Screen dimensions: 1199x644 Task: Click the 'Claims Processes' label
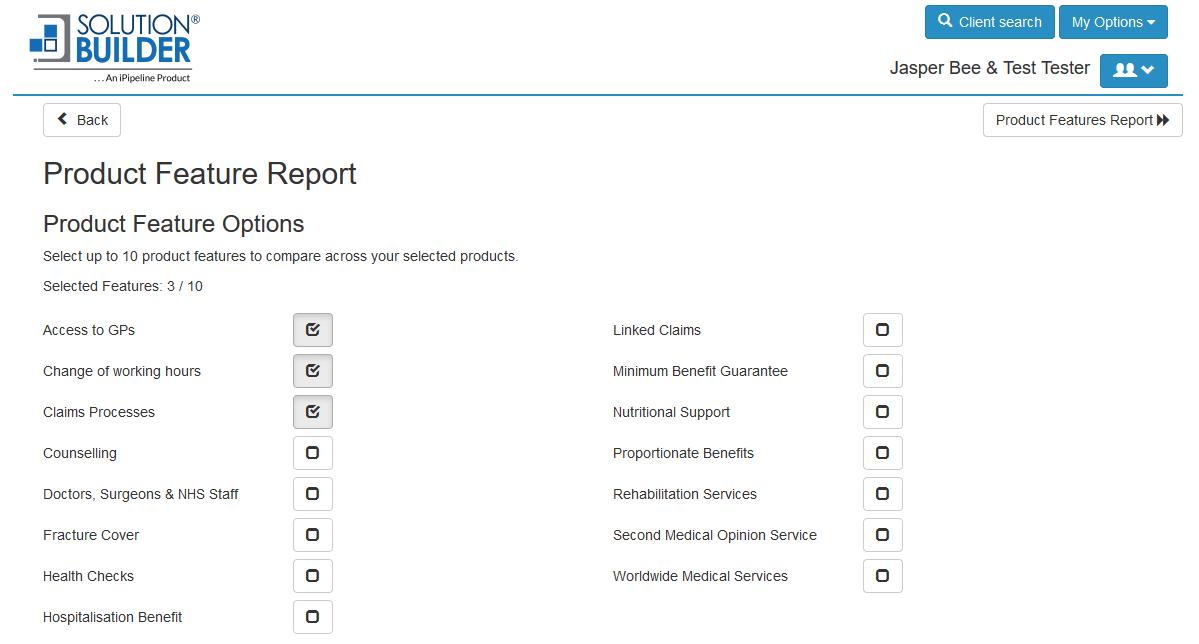(99, 412)
